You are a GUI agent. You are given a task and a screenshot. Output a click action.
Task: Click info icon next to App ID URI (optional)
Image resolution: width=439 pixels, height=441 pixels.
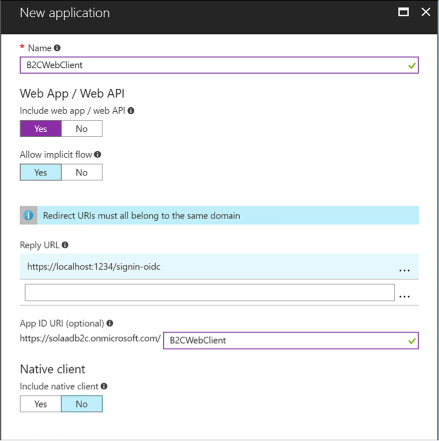(110, 323)
